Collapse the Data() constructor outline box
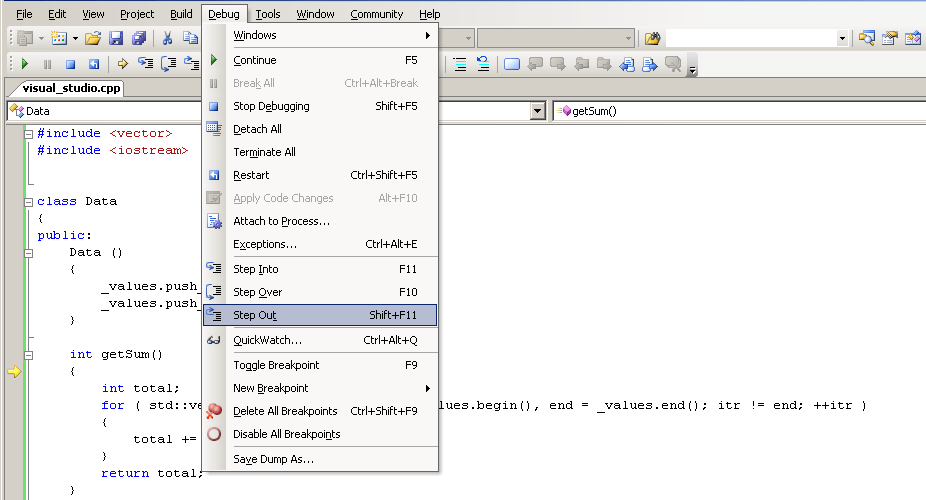This screenshot has height=500, width=926. (x=28, y=253)
